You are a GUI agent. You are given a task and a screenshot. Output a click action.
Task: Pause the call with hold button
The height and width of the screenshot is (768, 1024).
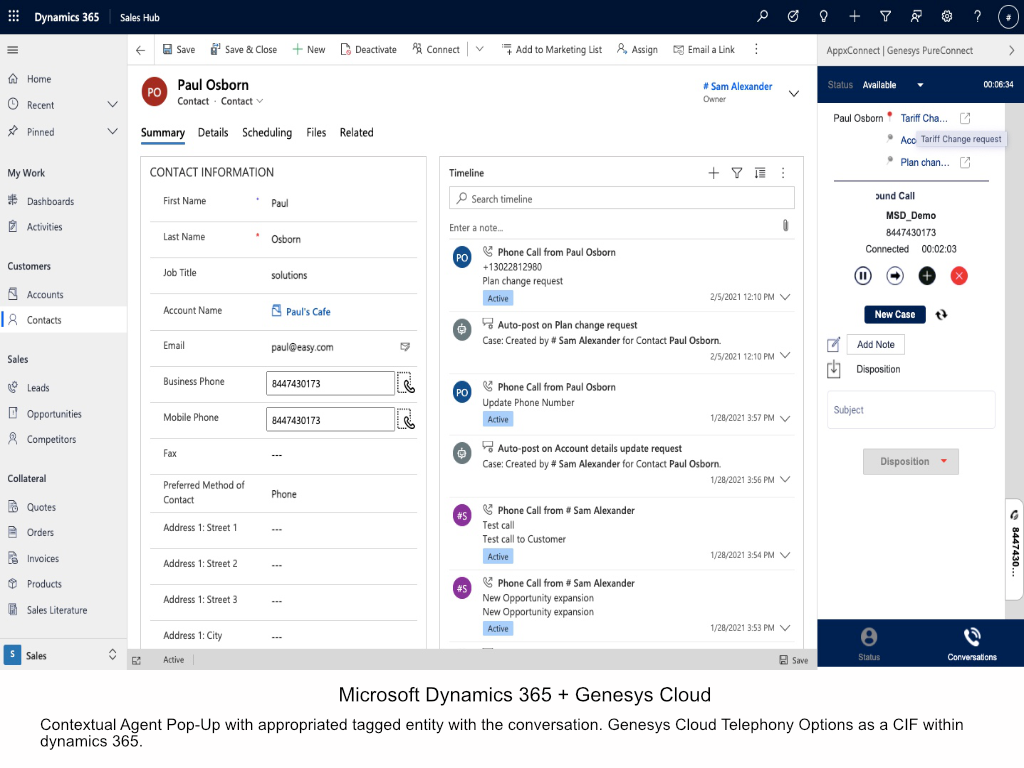[x=863, y=276]
